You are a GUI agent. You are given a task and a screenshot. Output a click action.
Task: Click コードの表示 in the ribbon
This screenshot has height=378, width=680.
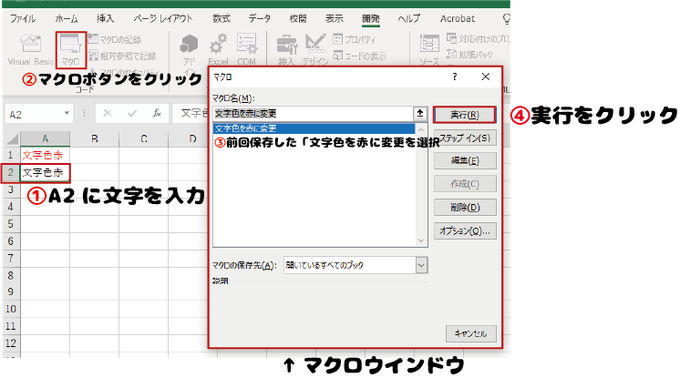click(360, 56)
